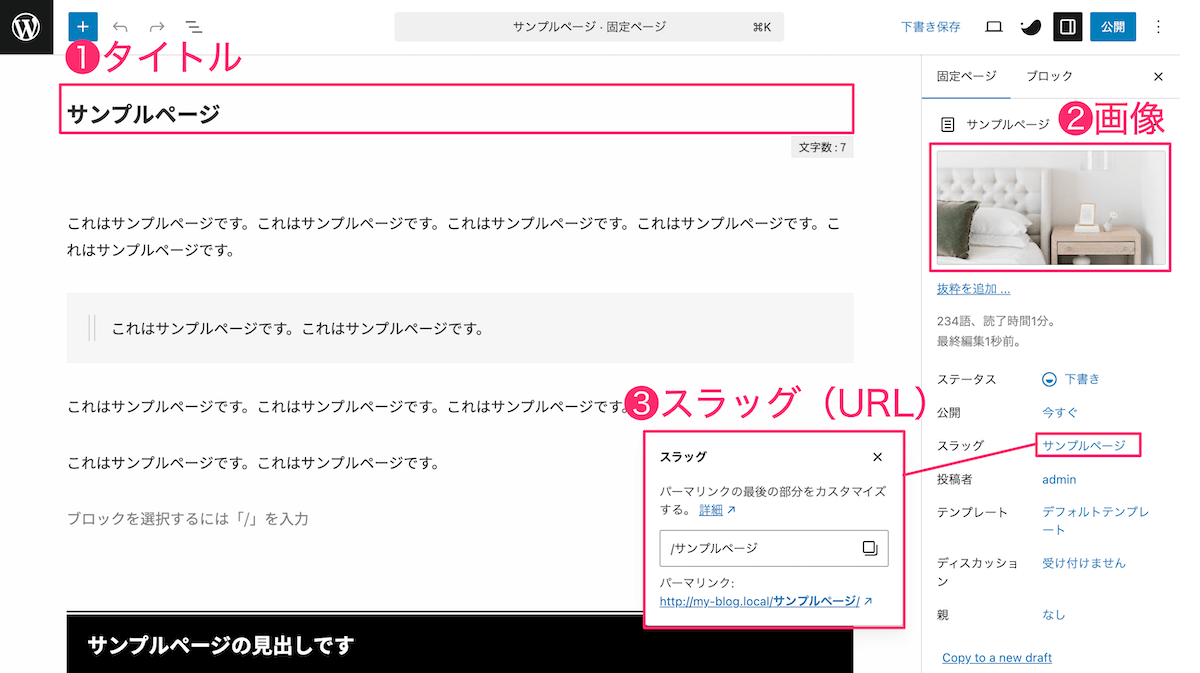The width and height of the screenshot is (1200, 673).
Task: Select the 固定ページ tab
Action: click(x=966, y=76)
